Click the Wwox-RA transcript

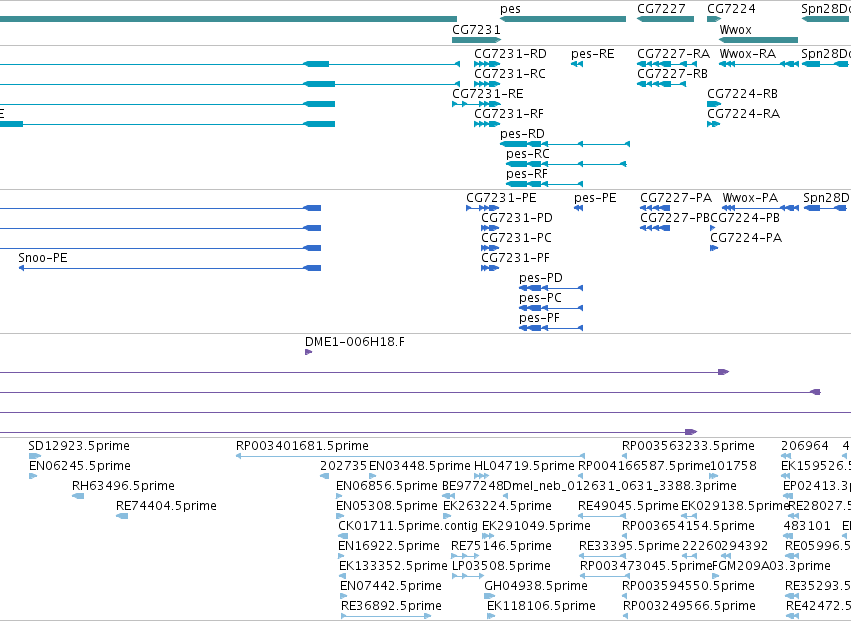coord(759,64)
